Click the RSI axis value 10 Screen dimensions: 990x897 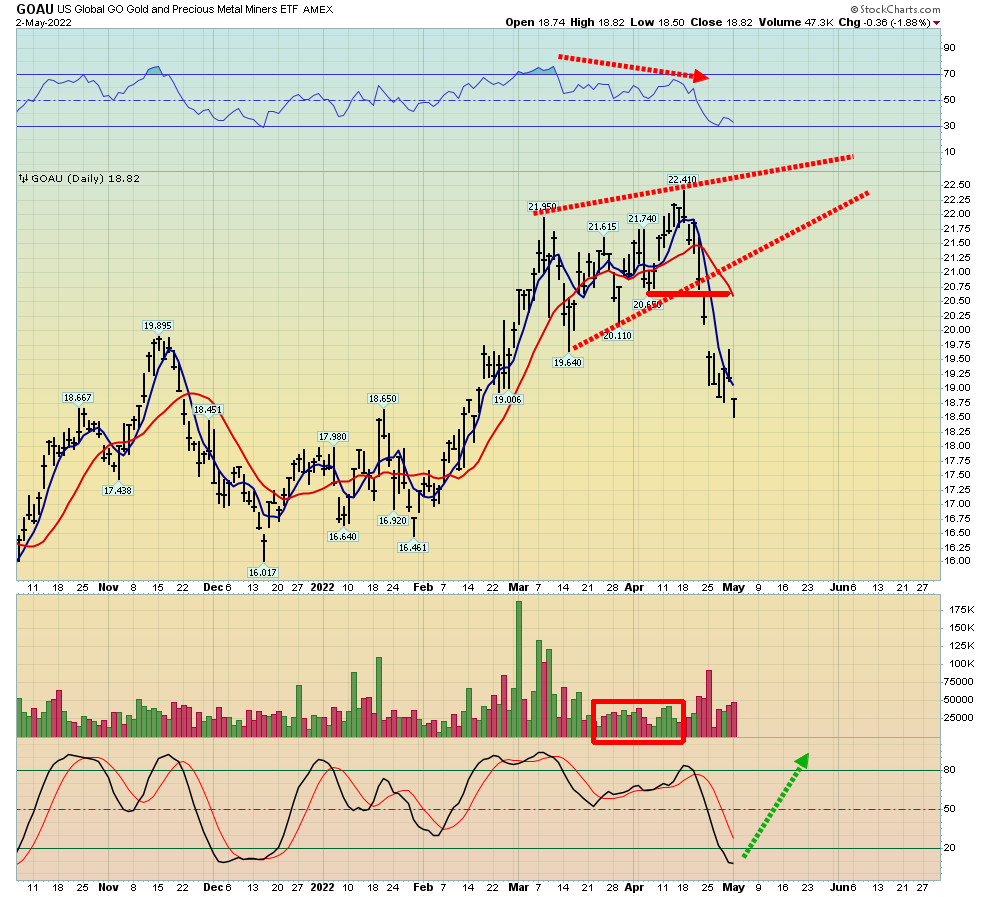(950, 151)
